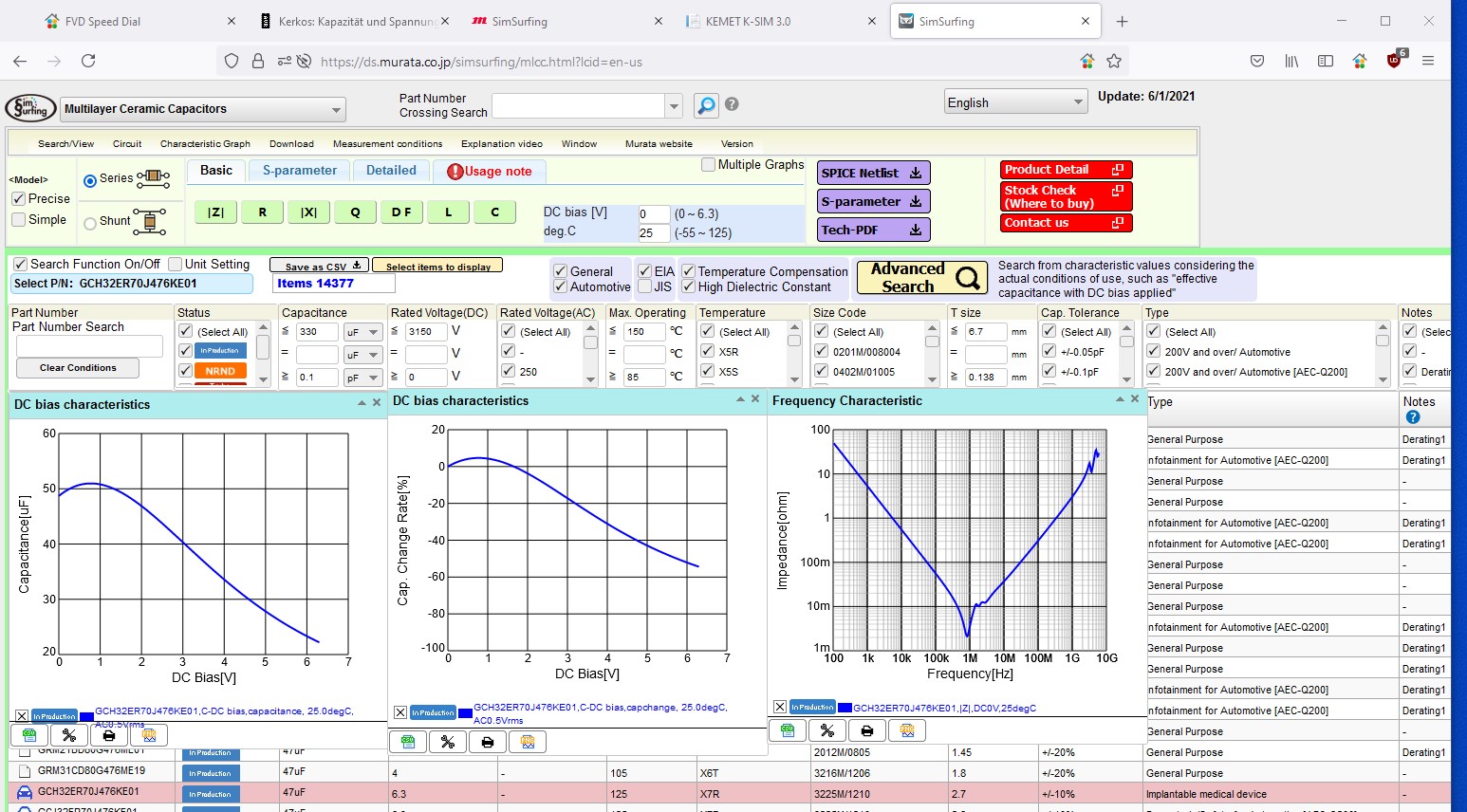1467x812 pixels.
Task: Open the capacitance lower limit pF unit dropdown
Action: coord(363,377)
